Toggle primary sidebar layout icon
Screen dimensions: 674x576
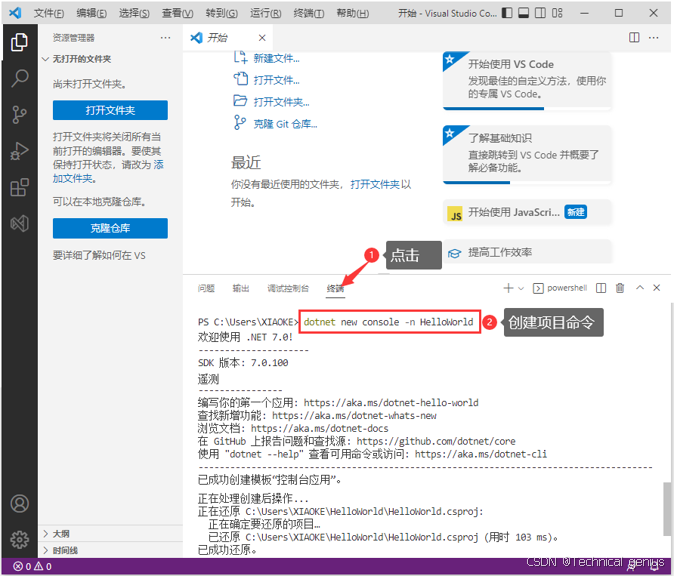coord(507,13)
